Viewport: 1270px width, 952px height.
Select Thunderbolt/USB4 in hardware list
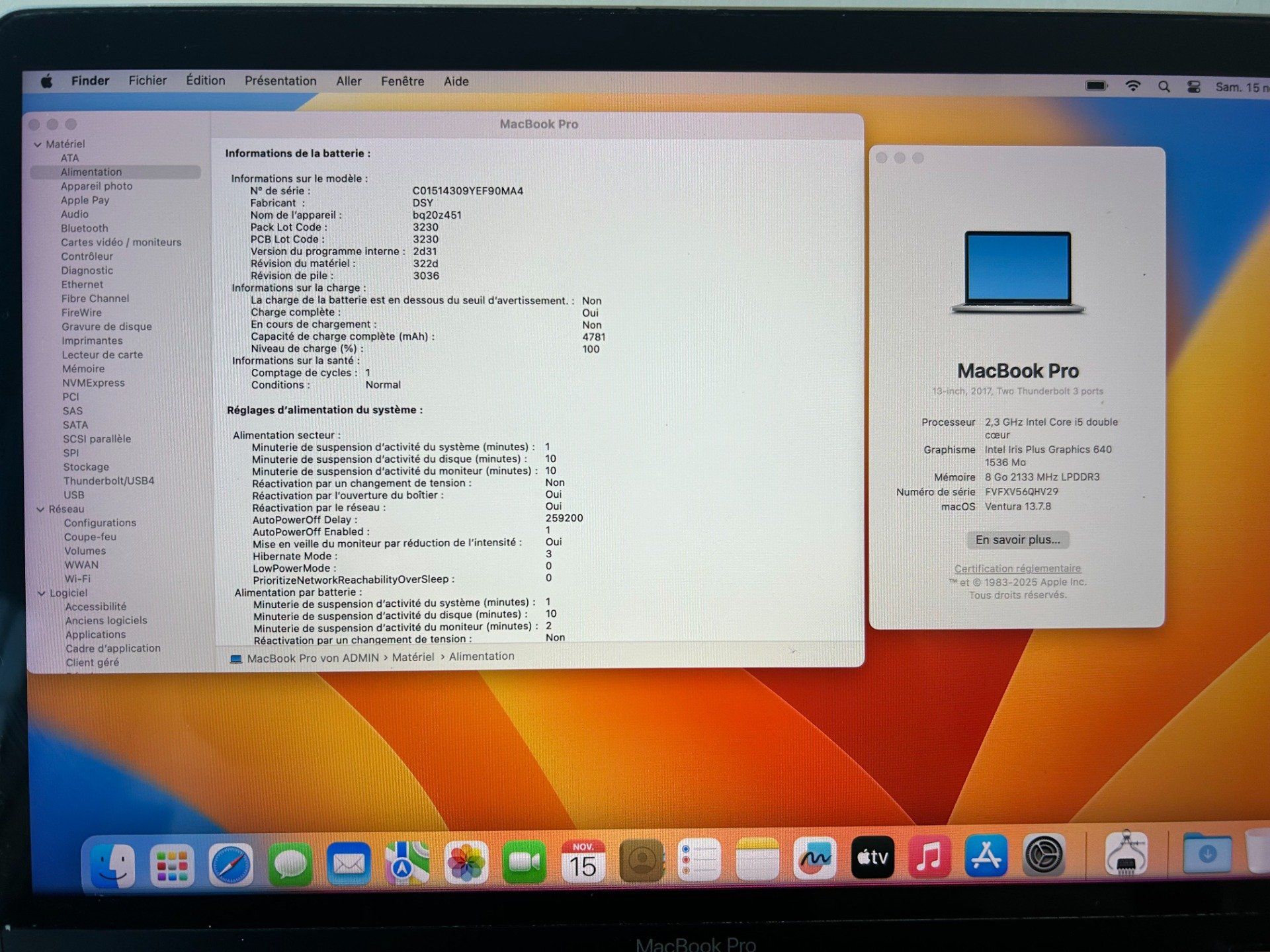pos(108,481)
